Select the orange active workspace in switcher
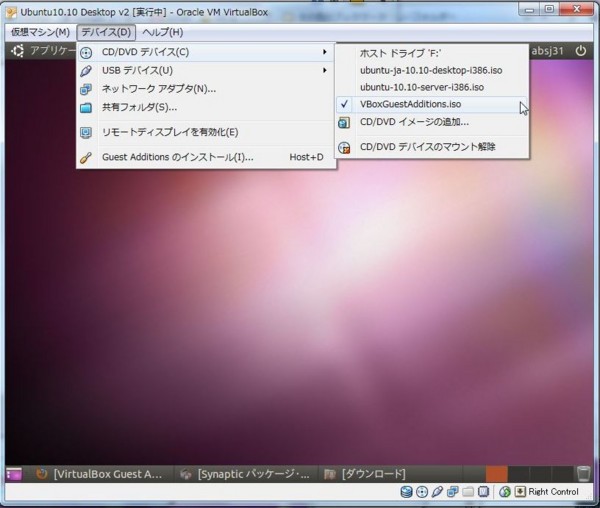The image size is (600, 508). [x=497, y=474]
